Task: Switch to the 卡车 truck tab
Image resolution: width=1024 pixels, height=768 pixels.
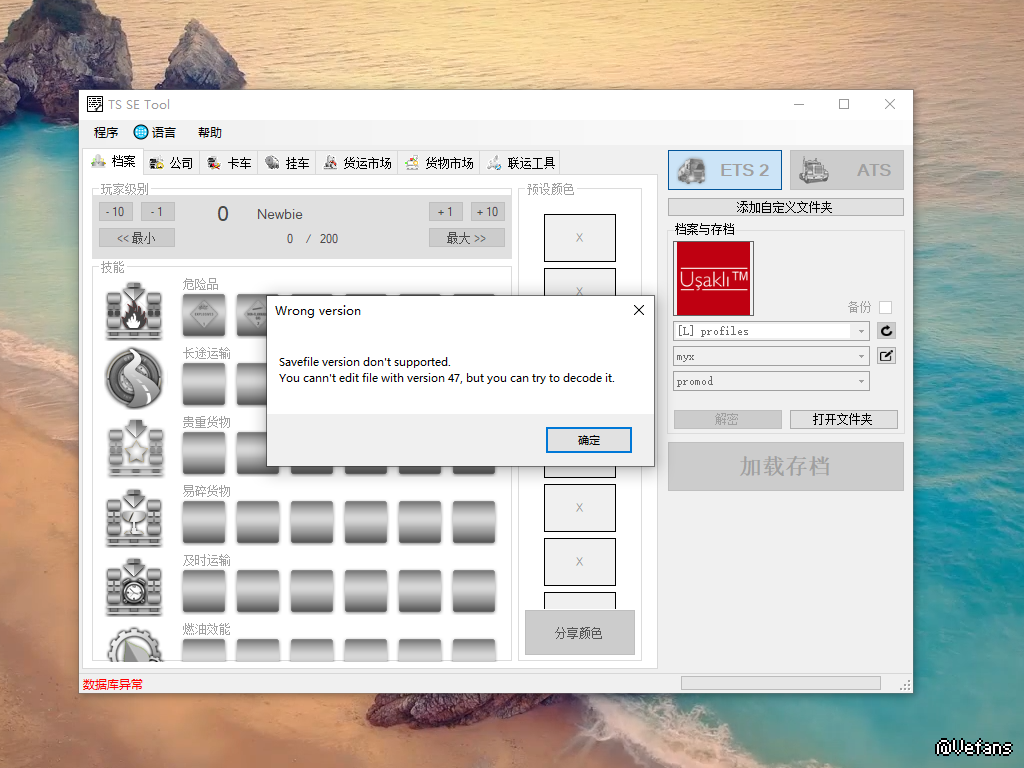Action: tap(229, 163)
